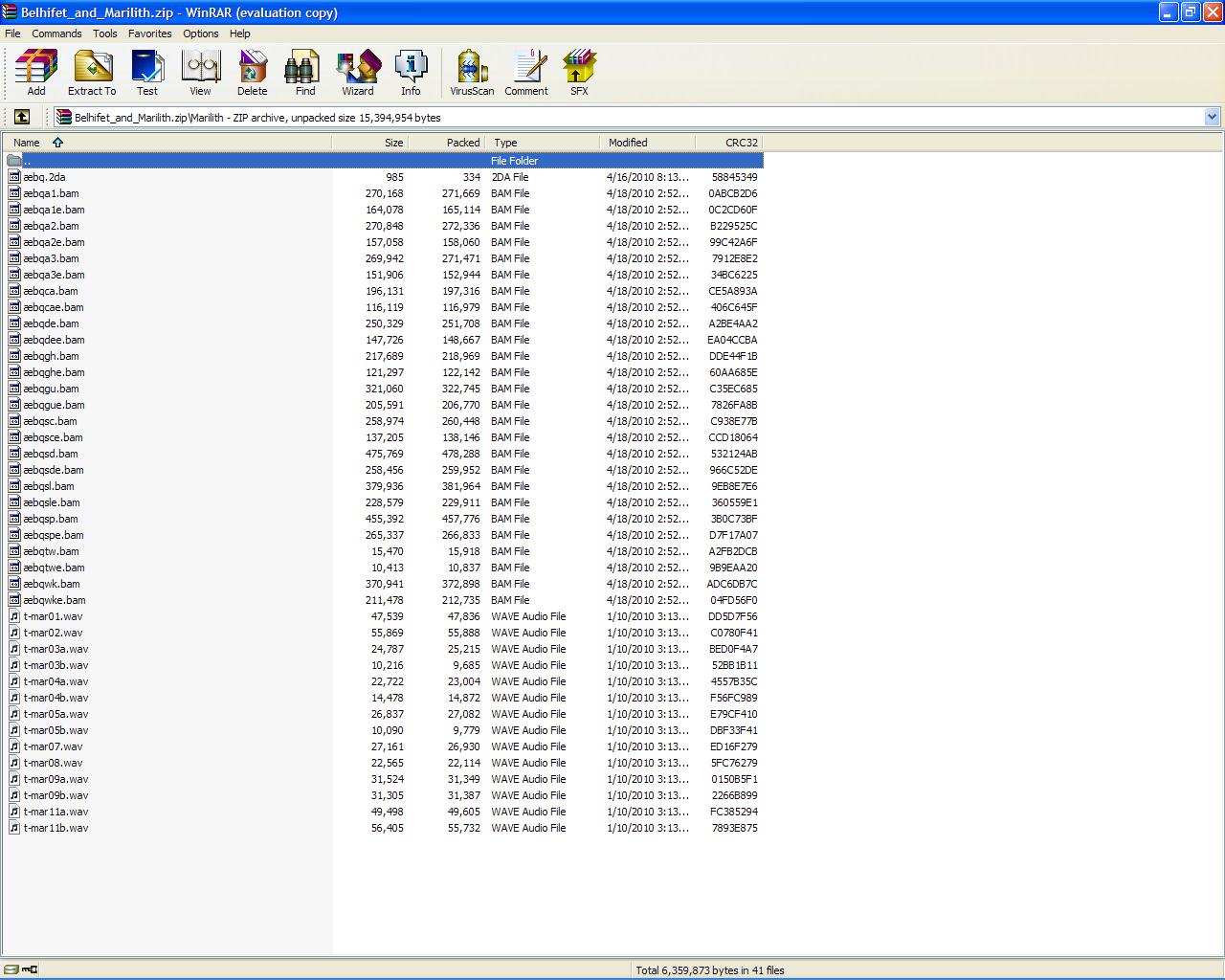Image resolution: width=1225 pixels, height=980 pixels.
Task: Show archive Info
Action: point(411,73)
